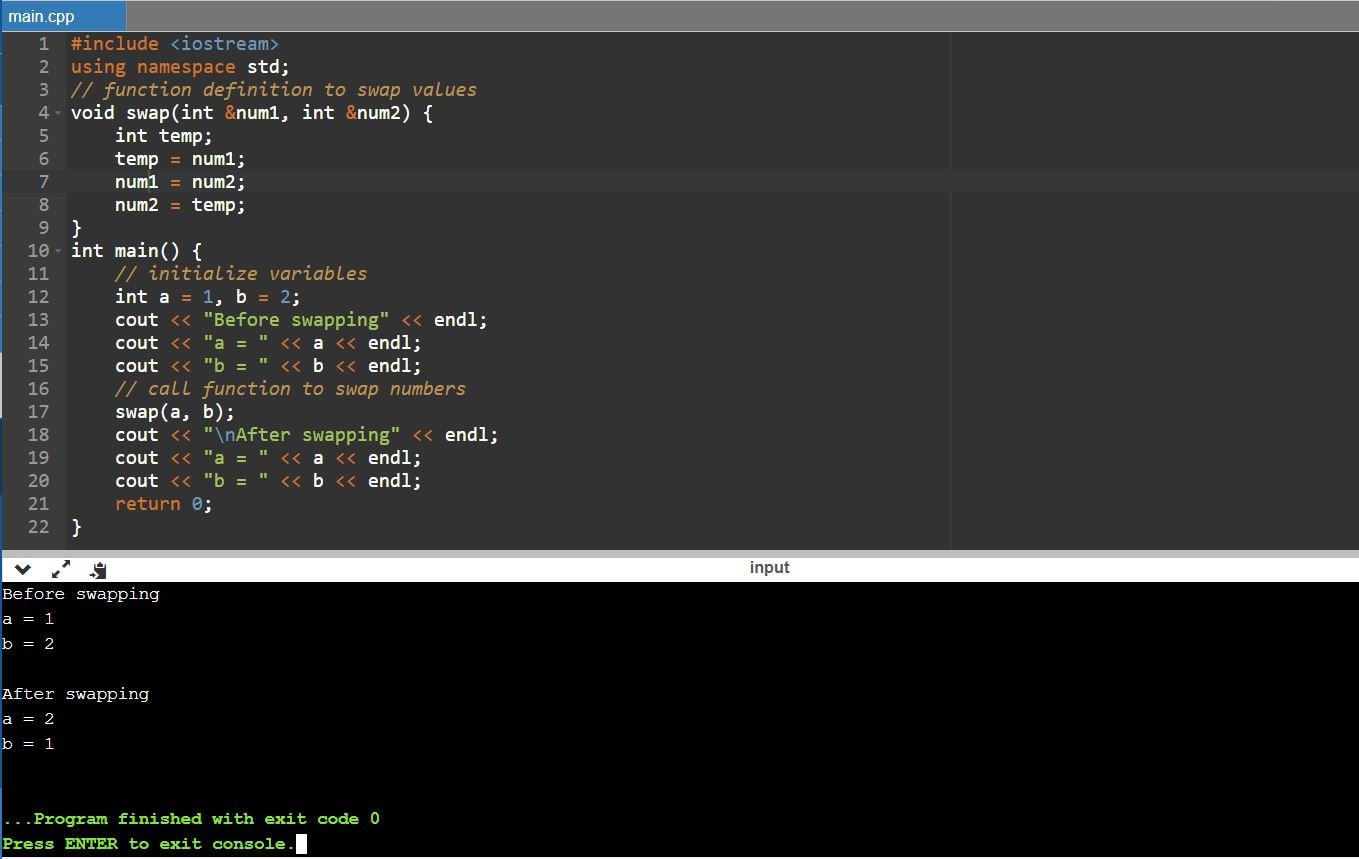Viewport: 1359px width, 859px height.
Task: Click on the swap(a, b); call
Action: click(x=175, y=412)
